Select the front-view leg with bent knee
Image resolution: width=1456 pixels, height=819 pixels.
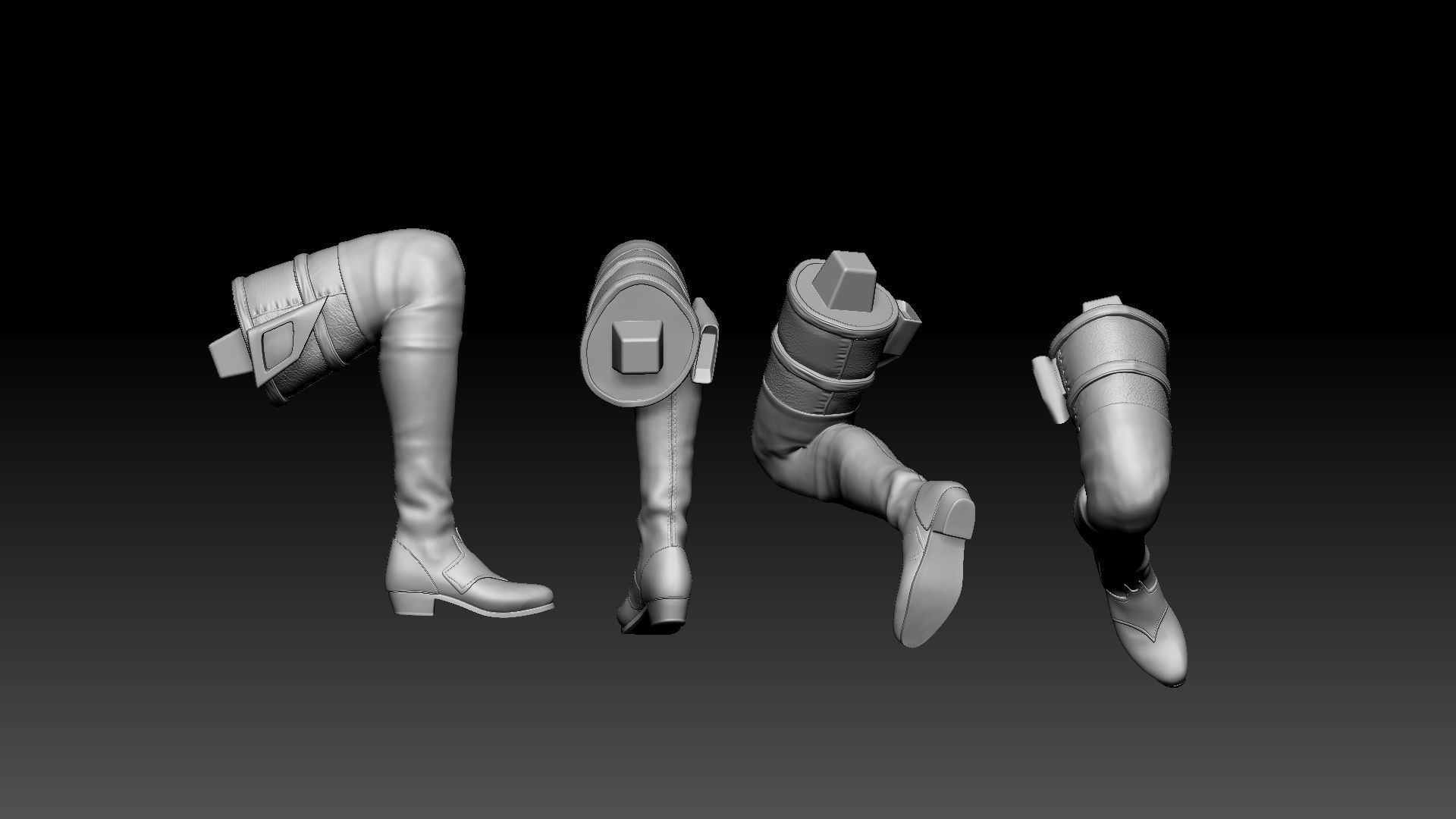click(x=1109, y=493)
